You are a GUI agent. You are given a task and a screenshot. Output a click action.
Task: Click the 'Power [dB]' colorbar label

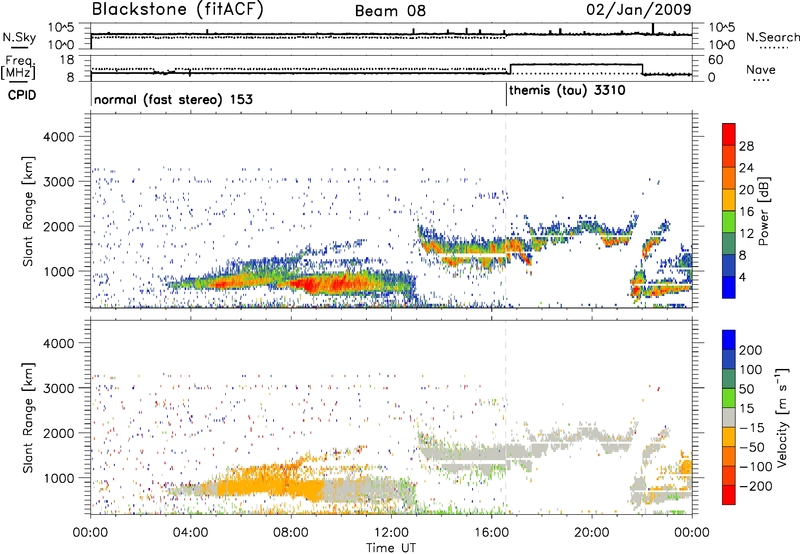point(763,211)
